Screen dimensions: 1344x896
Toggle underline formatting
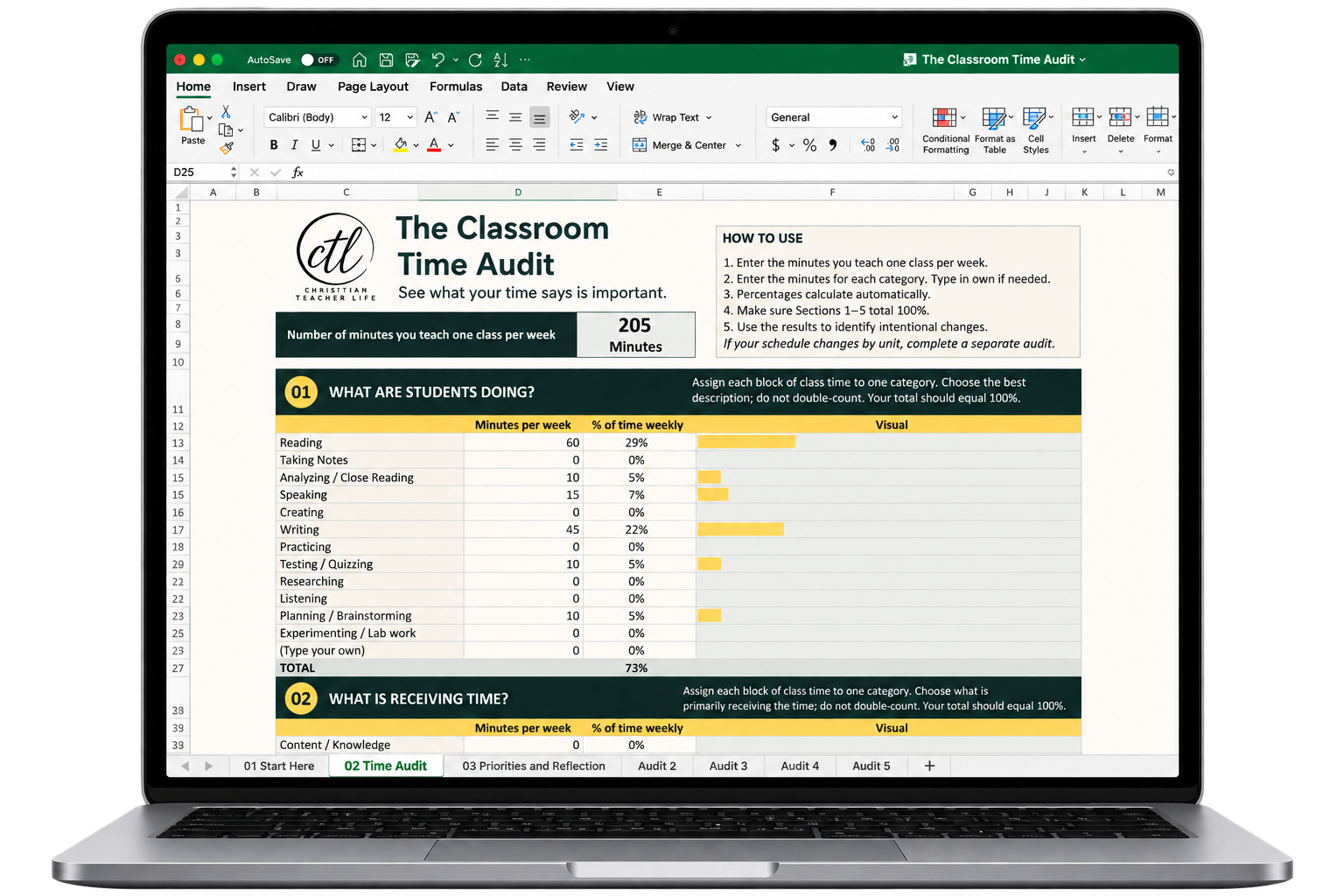coord(316,145)
